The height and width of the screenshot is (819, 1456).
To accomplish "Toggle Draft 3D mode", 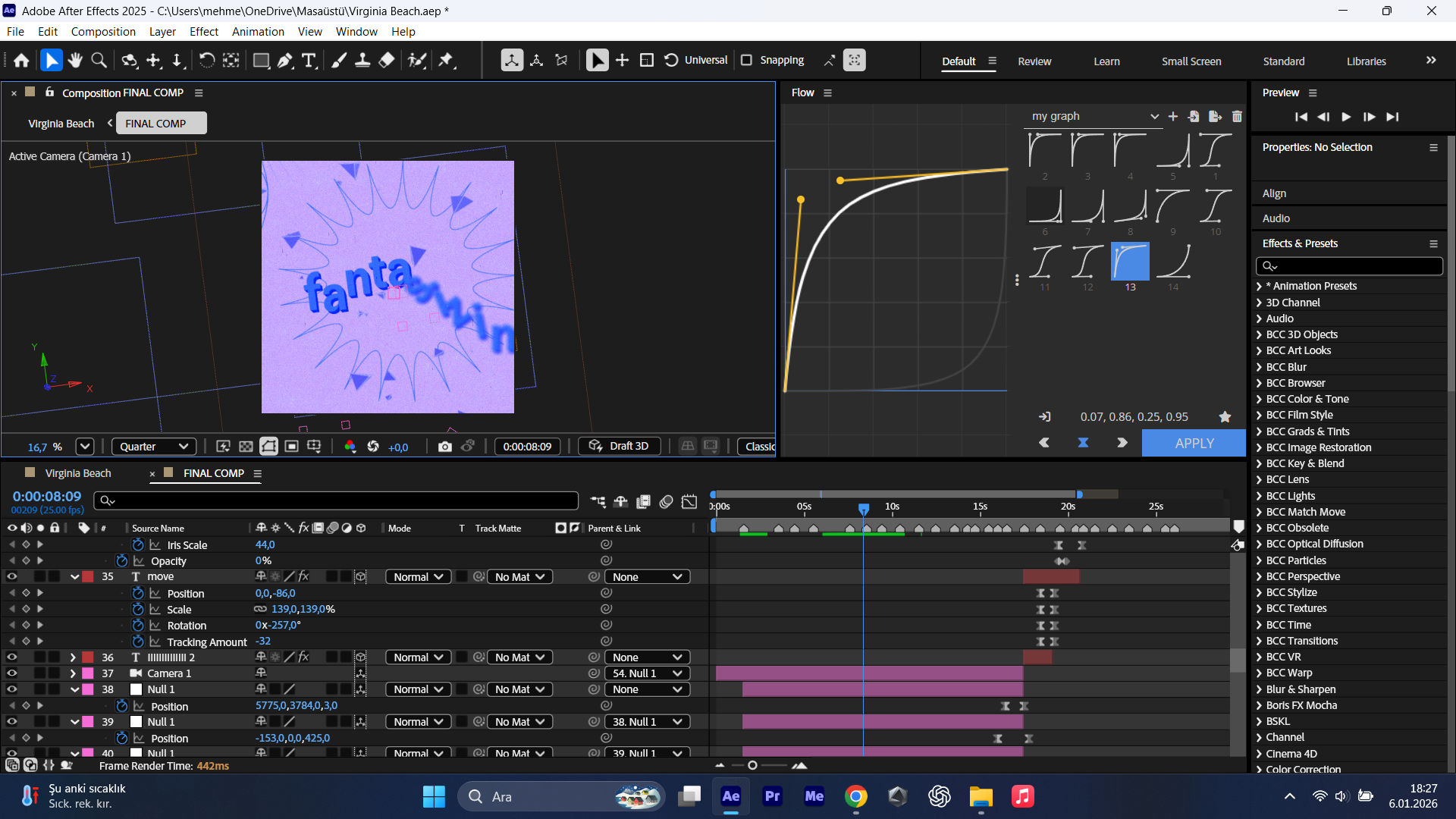I will pyautogui.click(x=620, y=446).
